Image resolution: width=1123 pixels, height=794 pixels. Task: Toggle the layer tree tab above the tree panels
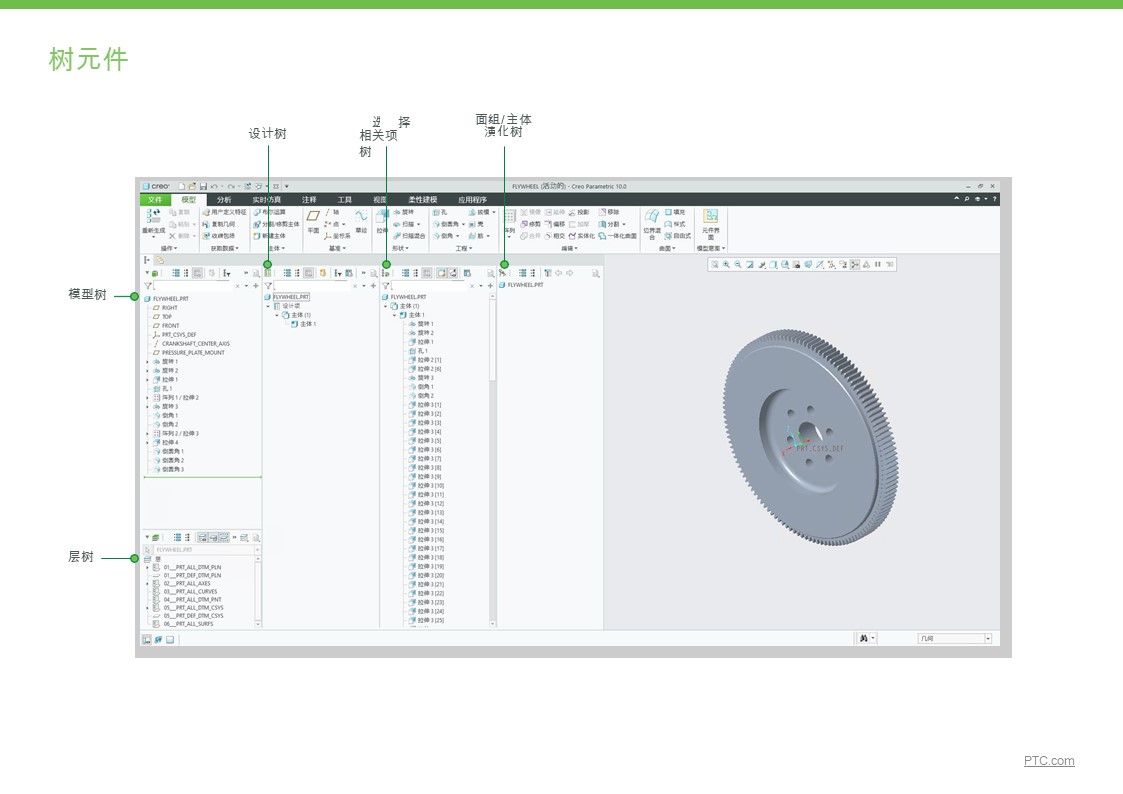[x=160, y=260]
